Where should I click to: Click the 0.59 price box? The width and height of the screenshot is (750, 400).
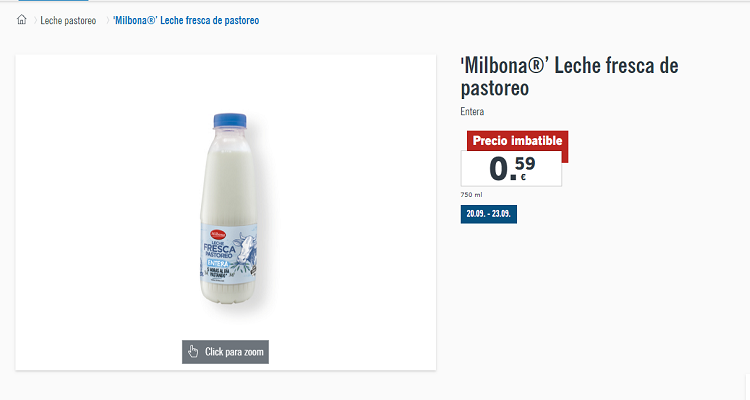coord(512,168)
